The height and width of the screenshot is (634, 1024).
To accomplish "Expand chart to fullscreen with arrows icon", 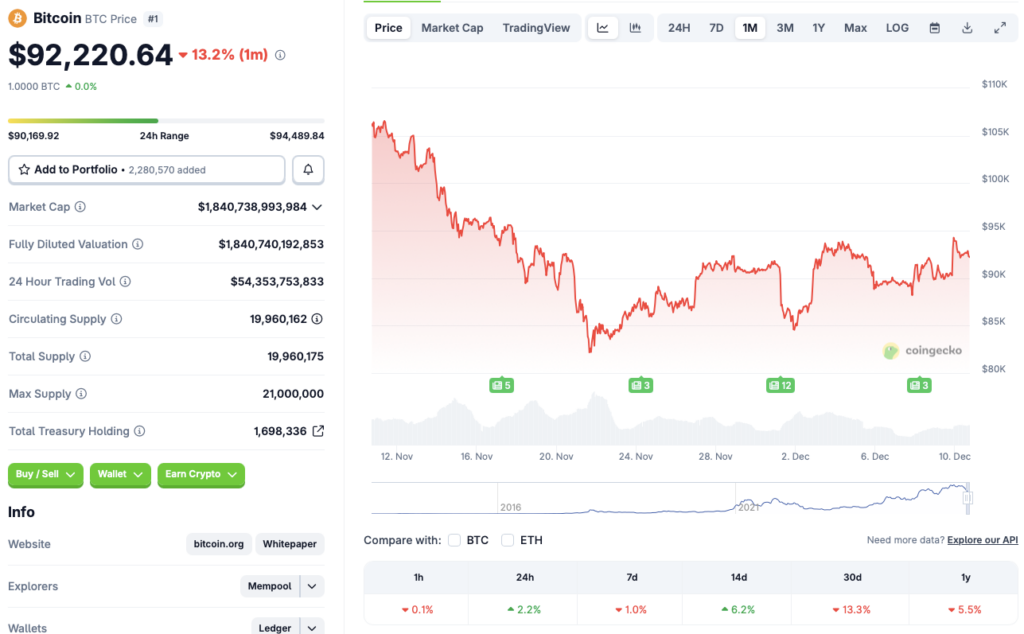I will (x=1000, y=27).
